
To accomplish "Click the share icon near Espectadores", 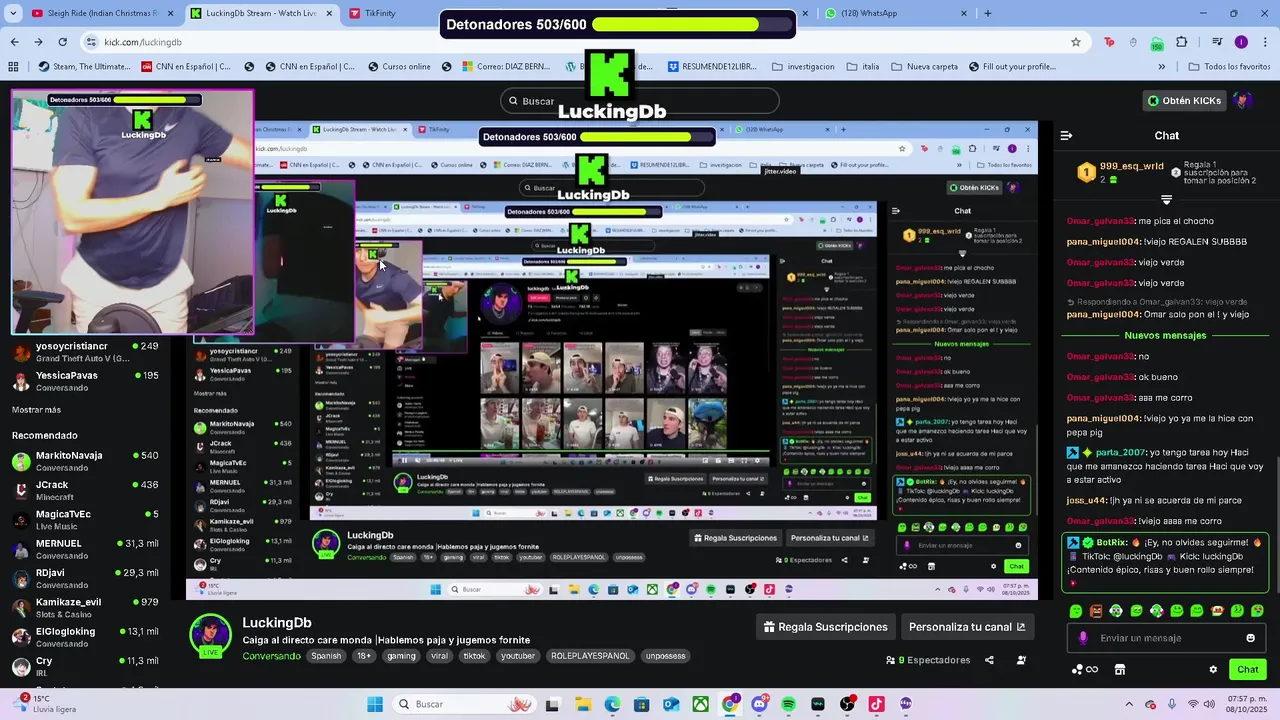I will click(x=989, y=660).
